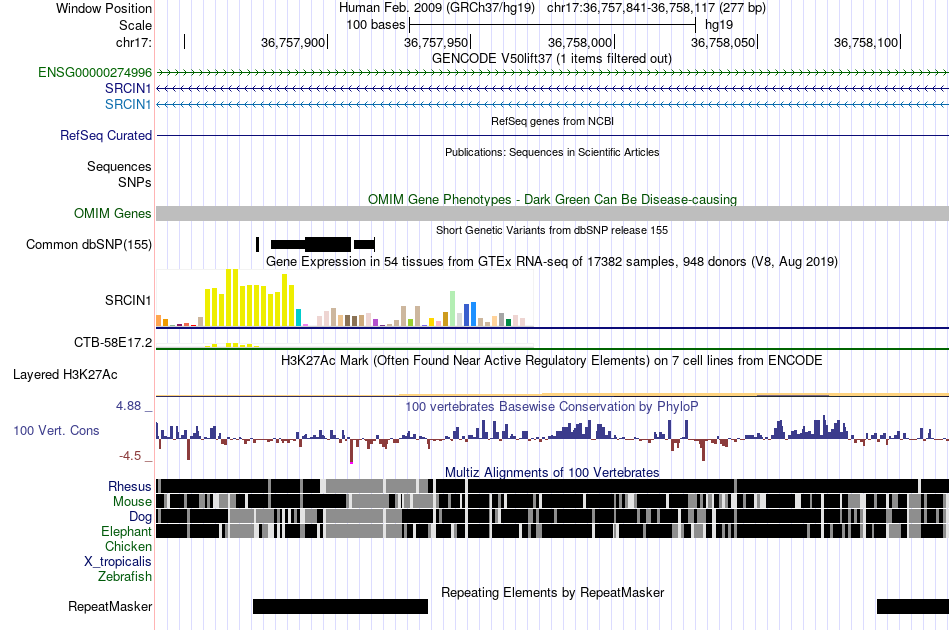The image size is (950, 630).
Task: Select the Dog alignment row label
Action: click(140, 517)
